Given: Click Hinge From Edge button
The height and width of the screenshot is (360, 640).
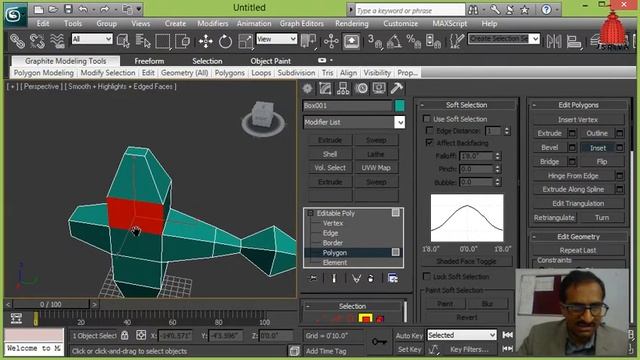Looking at the screenshot, I should pos(573,176).
